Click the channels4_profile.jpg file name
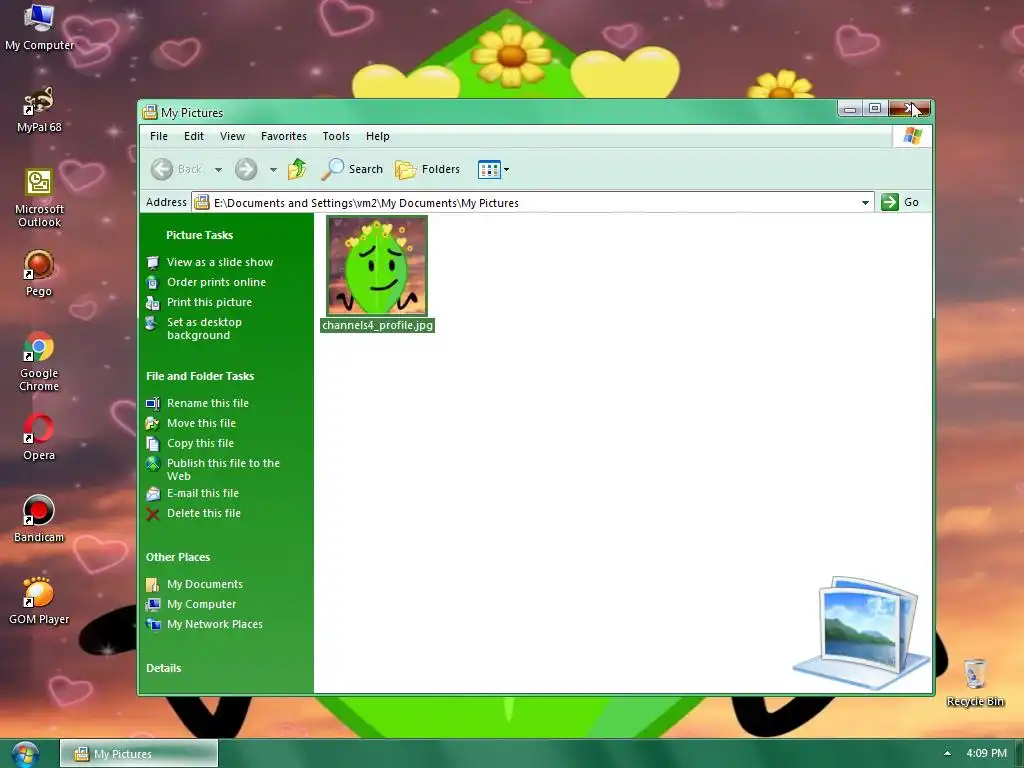The height and width of the screenshot is (768, 1024). coord(377,325)
